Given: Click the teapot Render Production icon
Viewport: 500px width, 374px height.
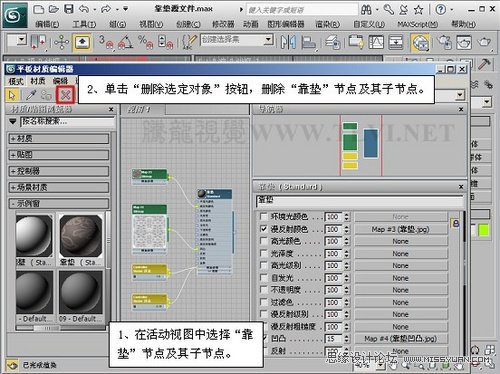Looking at the screenshot, I should pos(484,42).
